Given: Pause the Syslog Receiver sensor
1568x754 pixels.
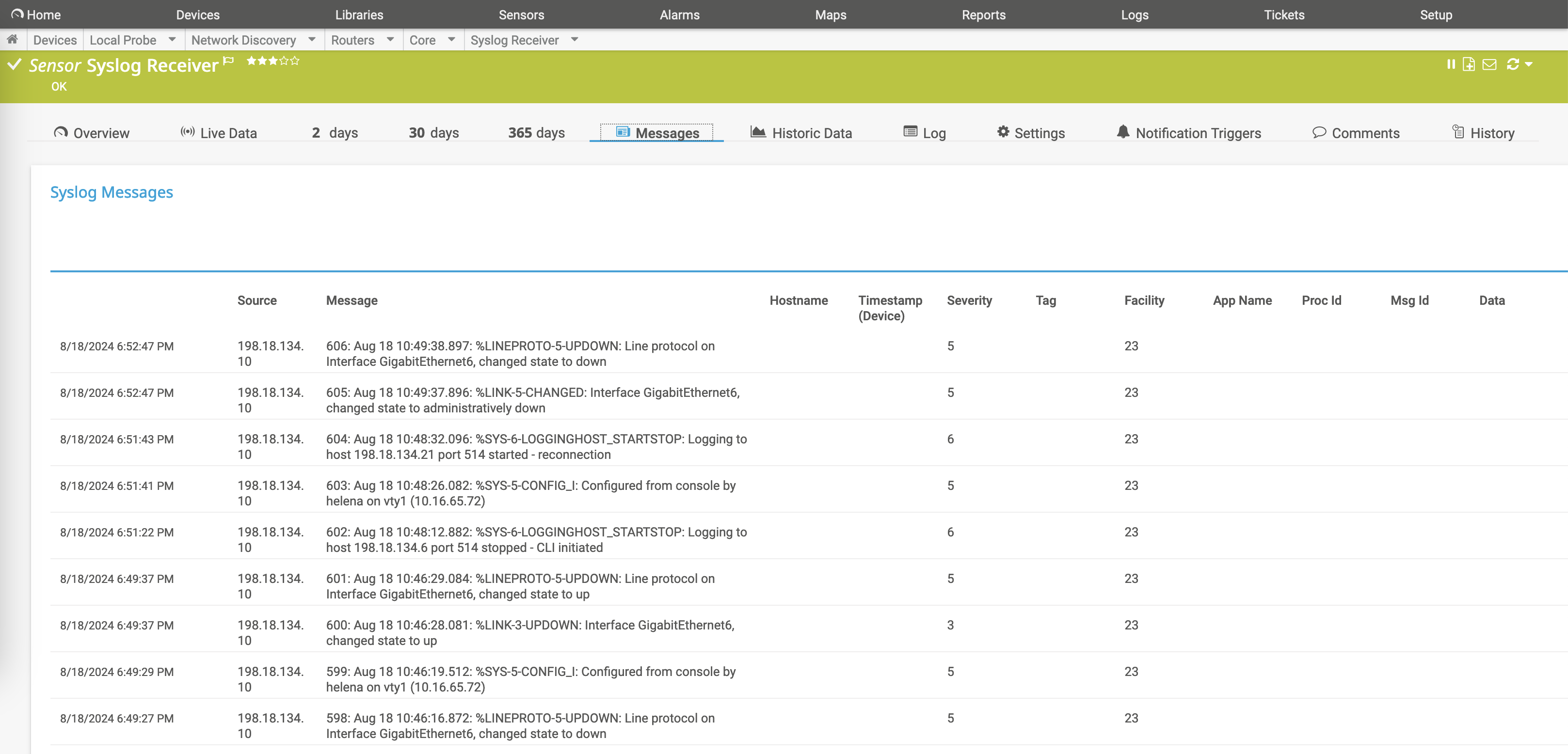Looking at the screenshot, I should coord(1451,64).
